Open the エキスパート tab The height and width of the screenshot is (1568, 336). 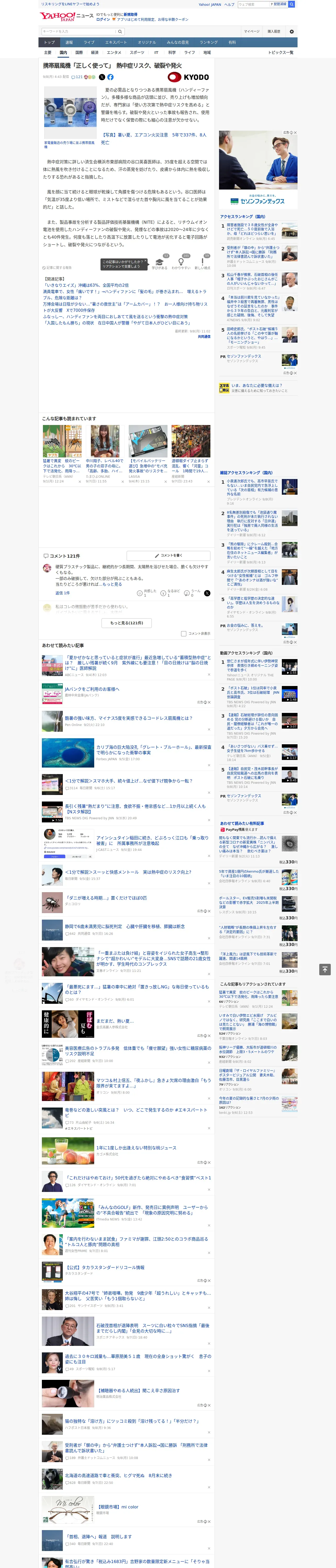pyautogui.click(x=116, y=43)
